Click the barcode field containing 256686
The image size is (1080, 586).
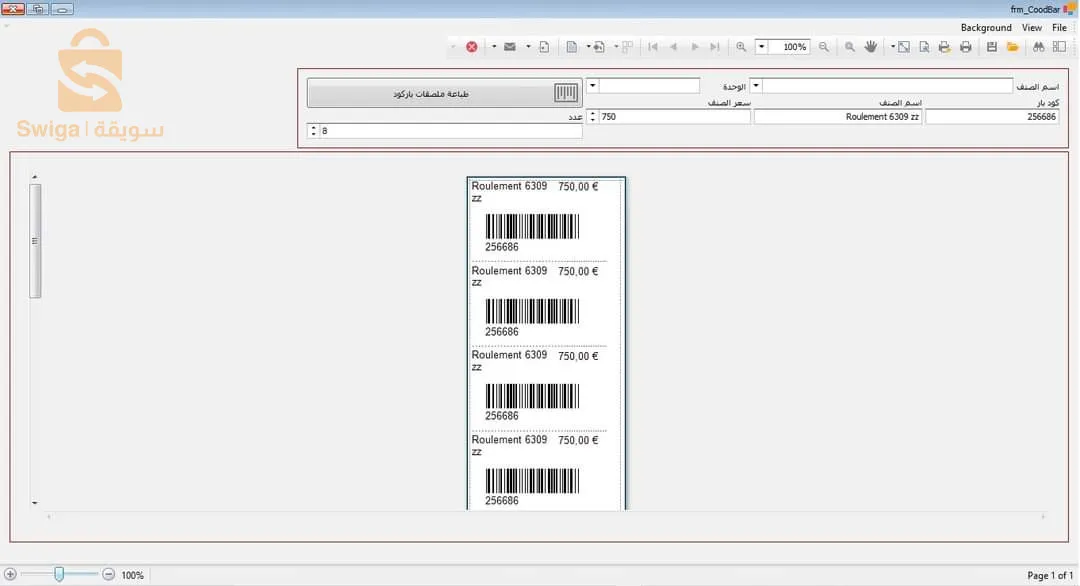992,117
